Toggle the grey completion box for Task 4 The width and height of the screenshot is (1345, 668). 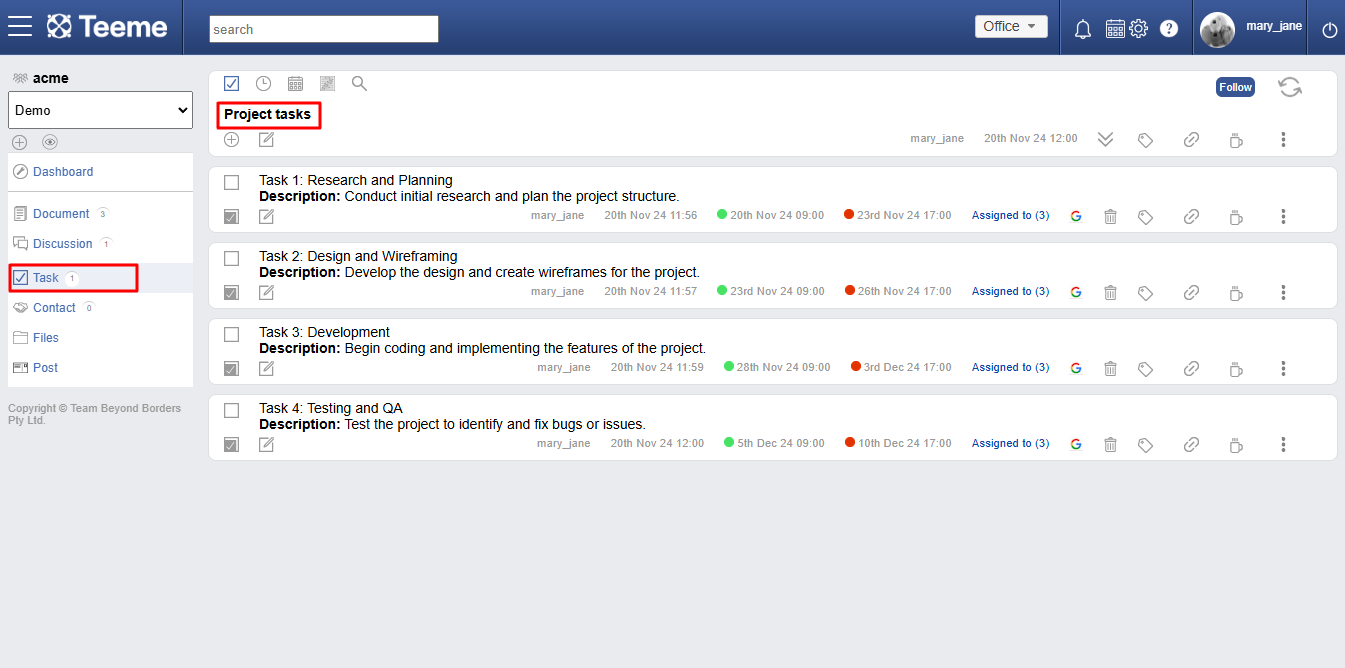pos(231,444)
